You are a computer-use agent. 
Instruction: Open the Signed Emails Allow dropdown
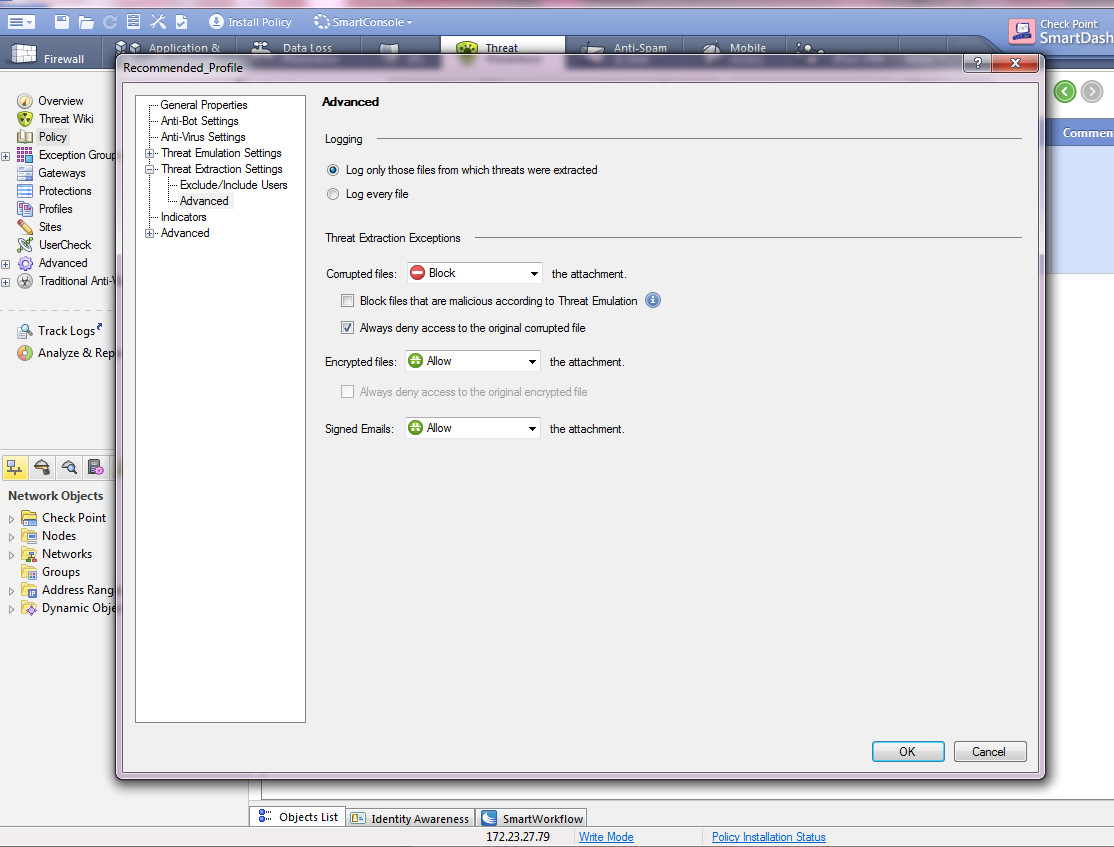tap(473, 428)
